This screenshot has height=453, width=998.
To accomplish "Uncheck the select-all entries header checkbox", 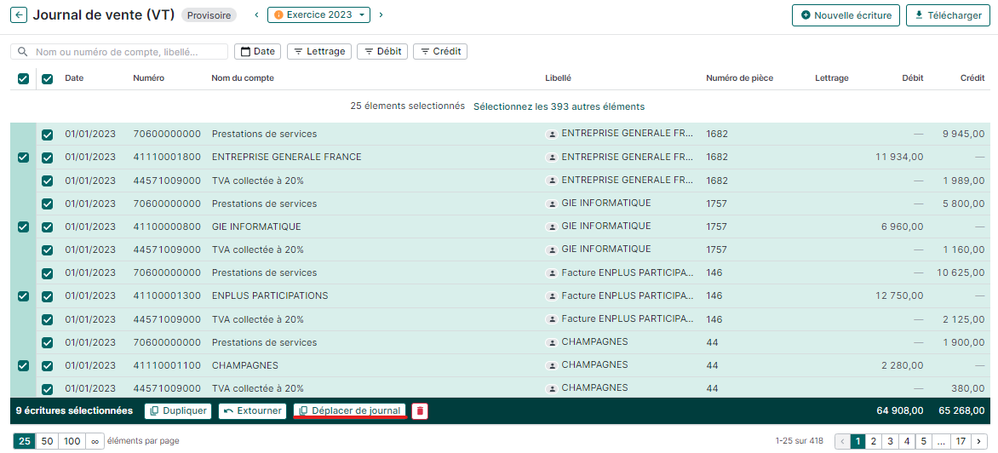I will (x=23, y=79).
